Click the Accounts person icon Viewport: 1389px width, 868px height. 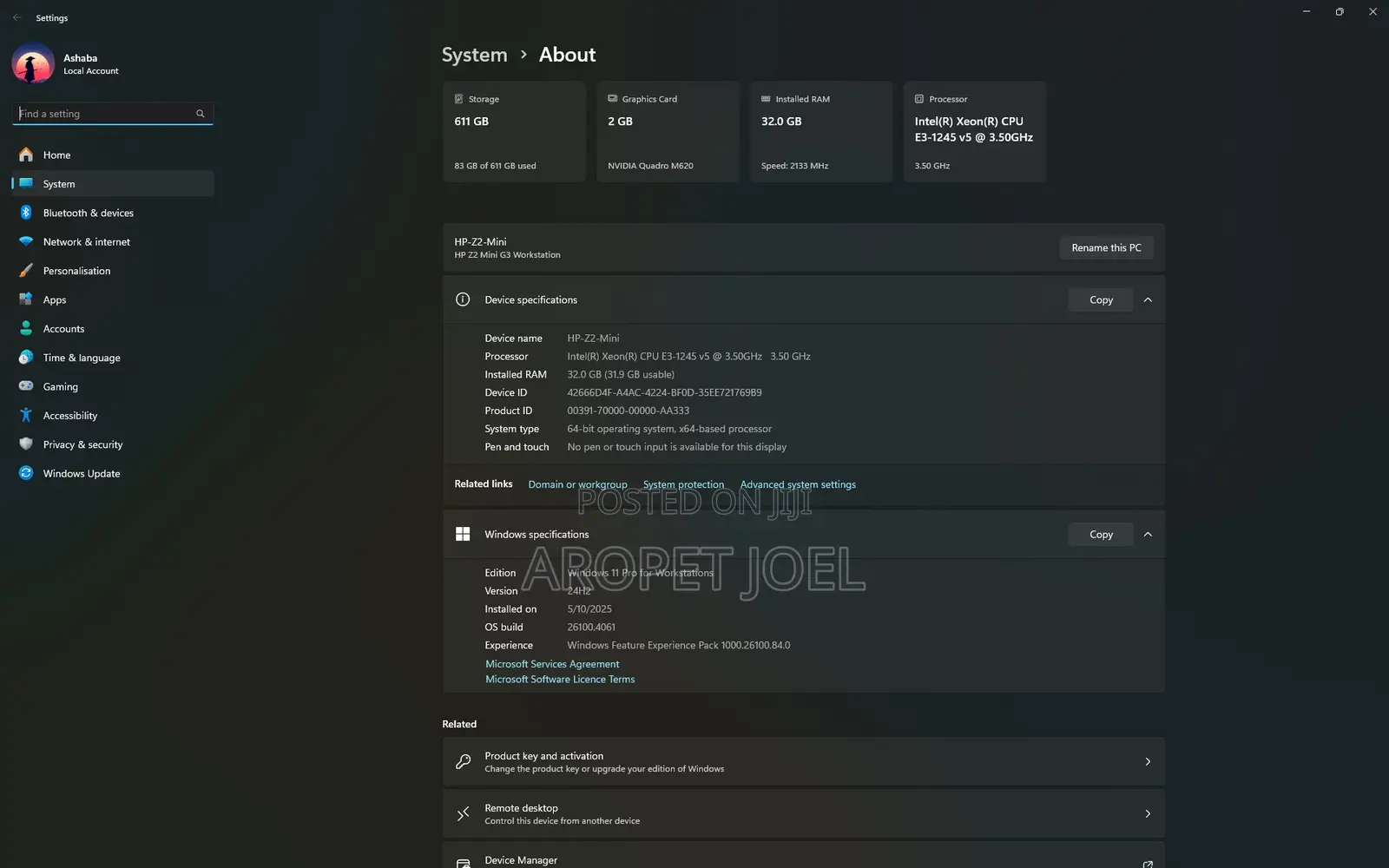(x=26, y=328)
